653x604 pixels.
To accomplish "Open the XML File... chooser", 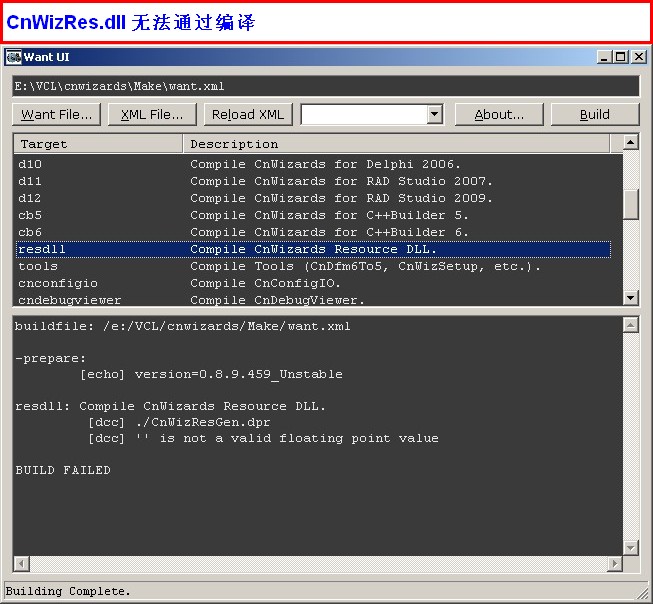I will point(152,114).
